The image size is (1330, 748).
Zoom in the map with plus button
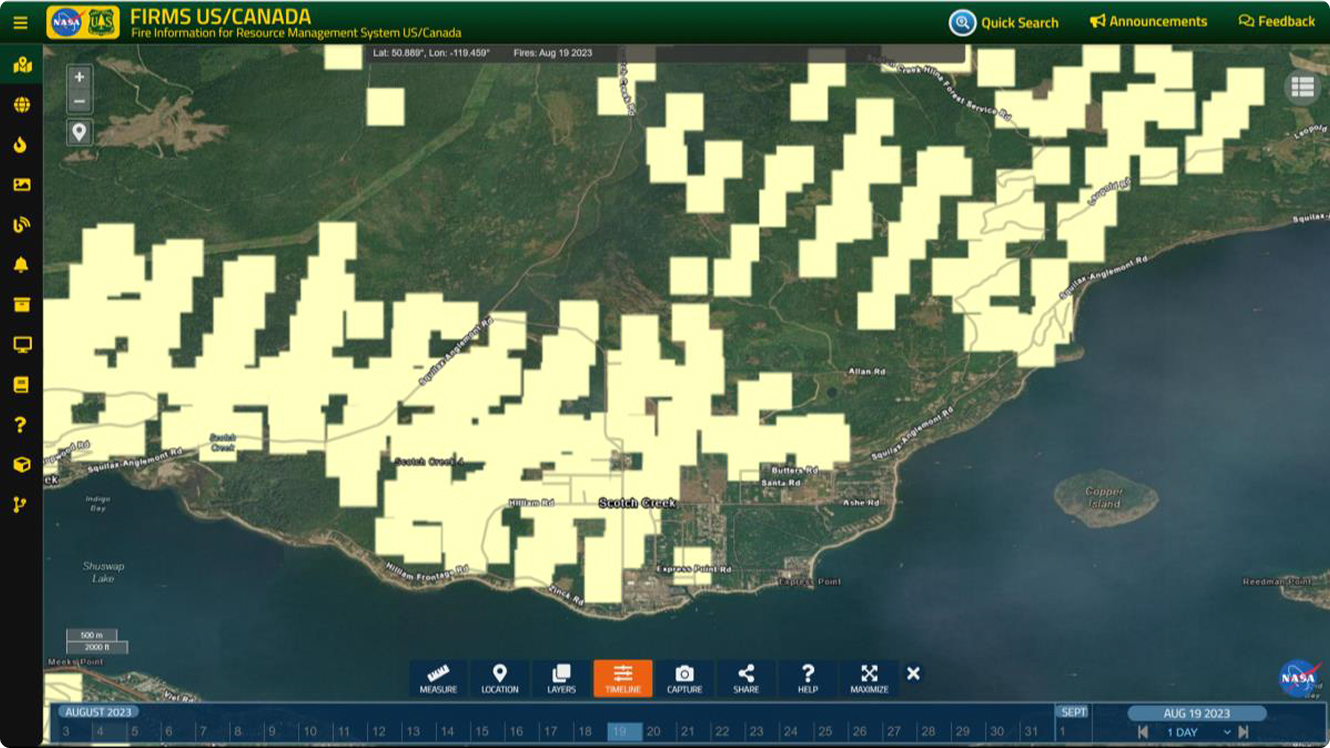80,77
